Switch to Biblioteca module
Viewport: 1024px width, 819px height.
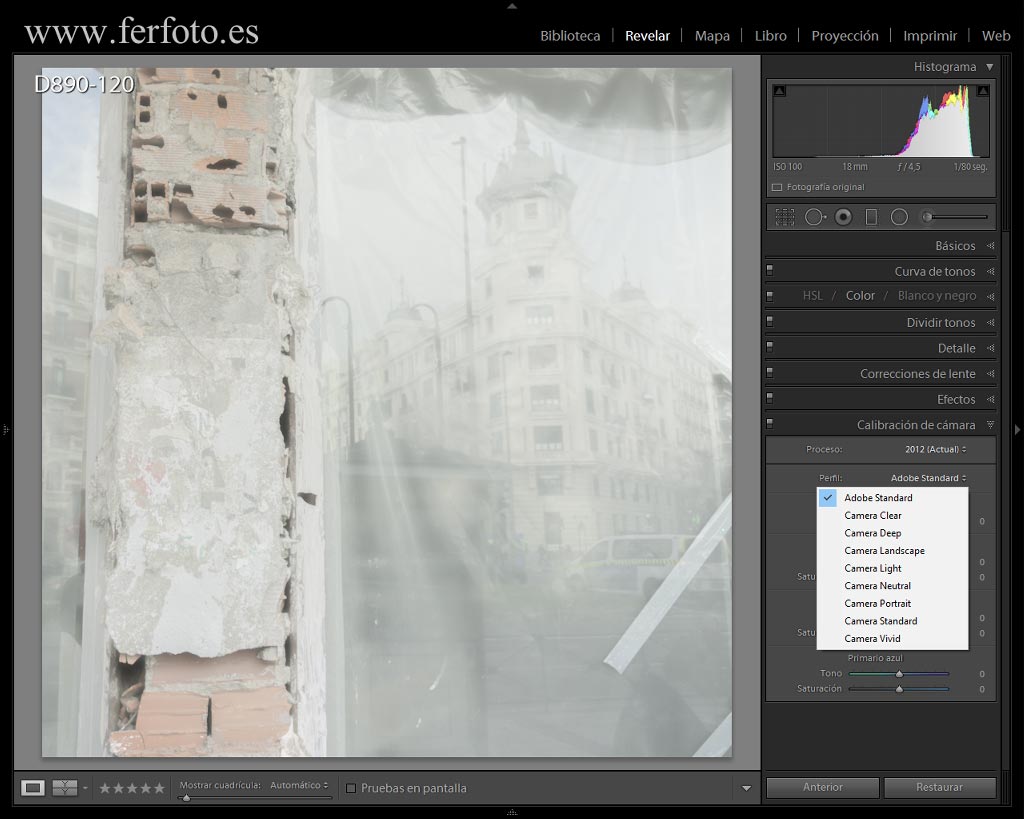tap(570, 36)
